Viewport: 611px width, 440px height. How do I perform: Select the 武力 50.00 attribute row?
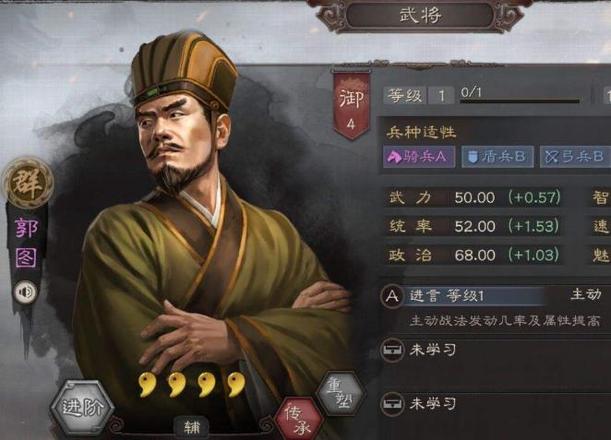[473, 197]
